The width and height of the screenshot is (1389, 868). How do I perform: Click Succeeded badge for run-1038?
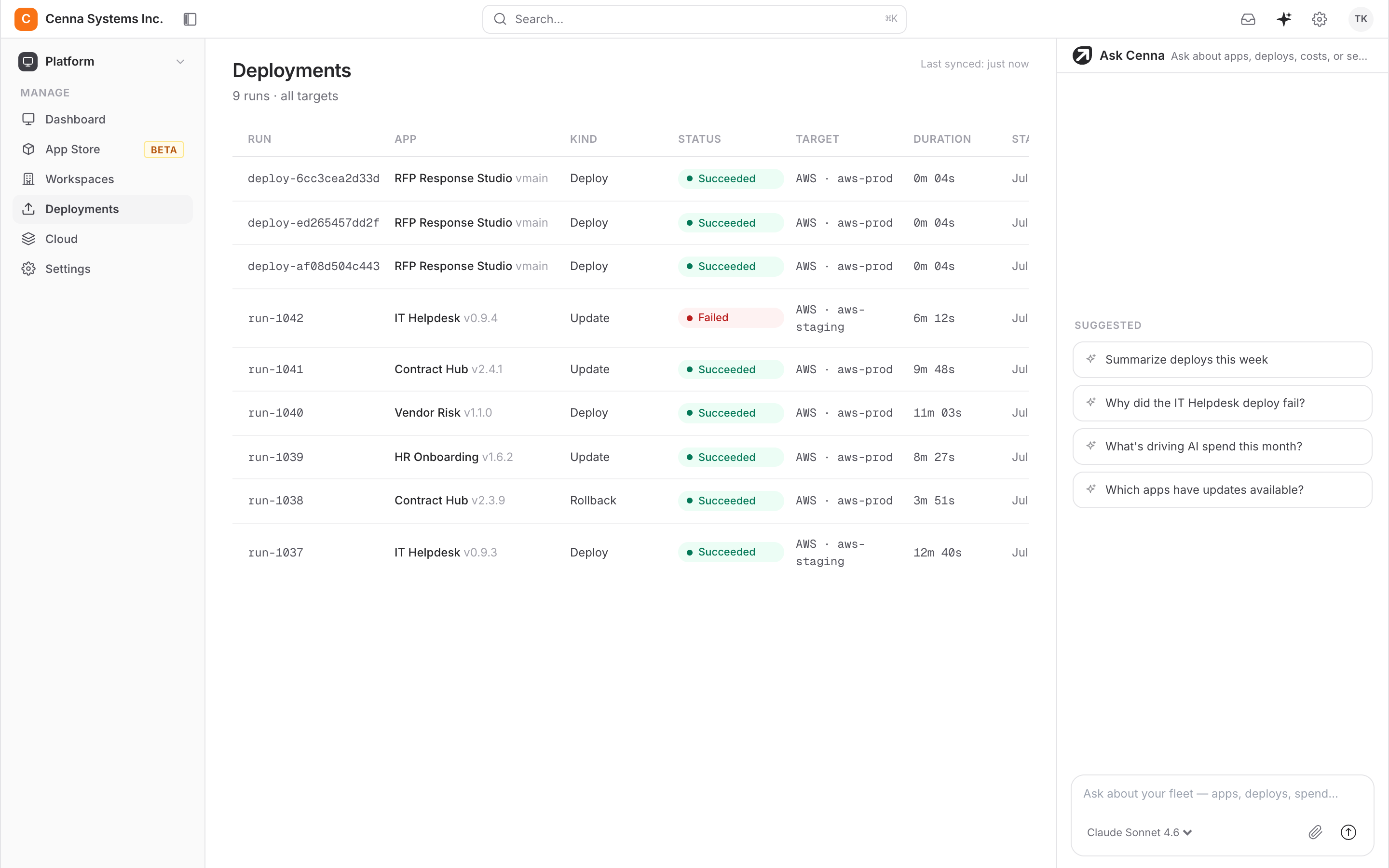coord(730,501)
